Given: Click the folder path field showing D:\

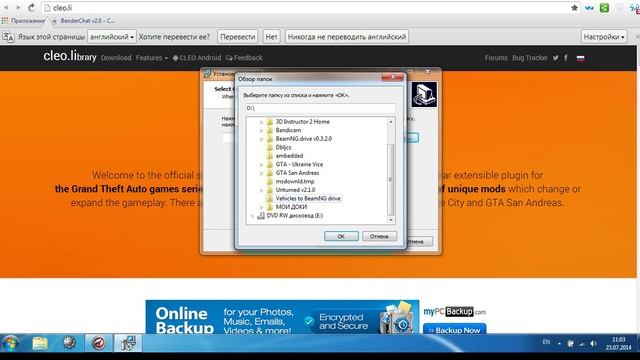Looking at the screenshot, I should (x=320, y=108).
